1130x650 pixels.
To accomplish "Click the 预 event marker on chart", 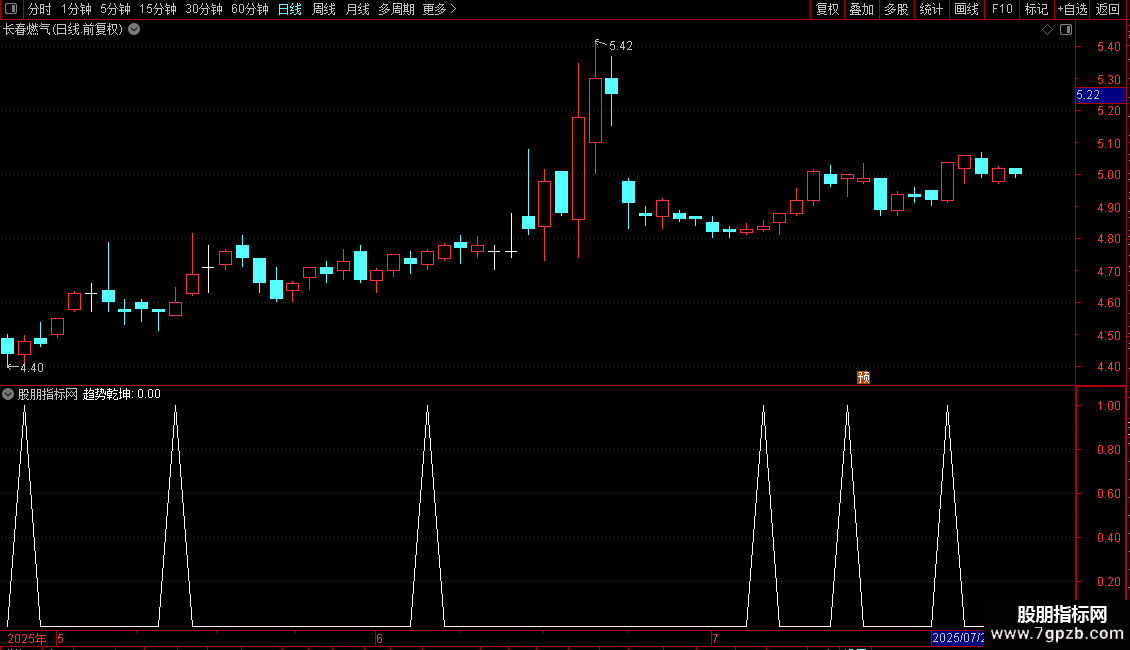I will 863,378.
